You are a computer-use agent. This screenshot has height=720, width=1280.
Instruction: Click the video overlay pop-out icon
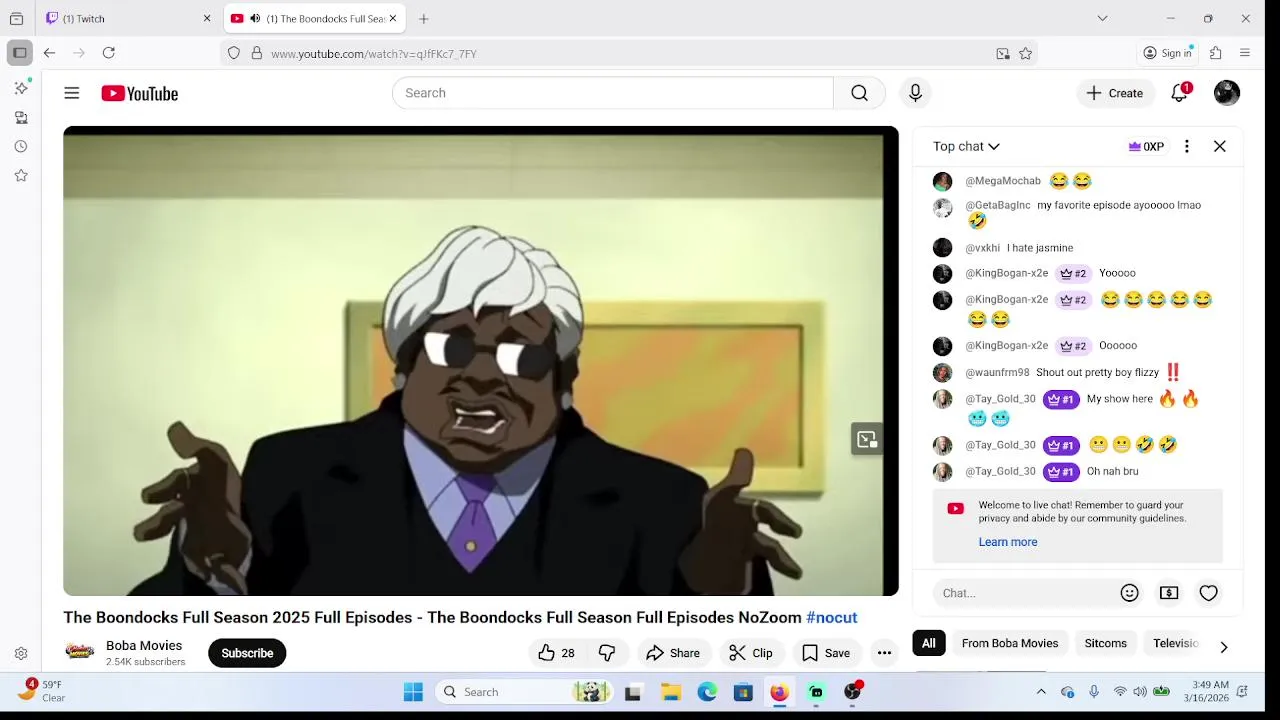[x=867, y=439]
